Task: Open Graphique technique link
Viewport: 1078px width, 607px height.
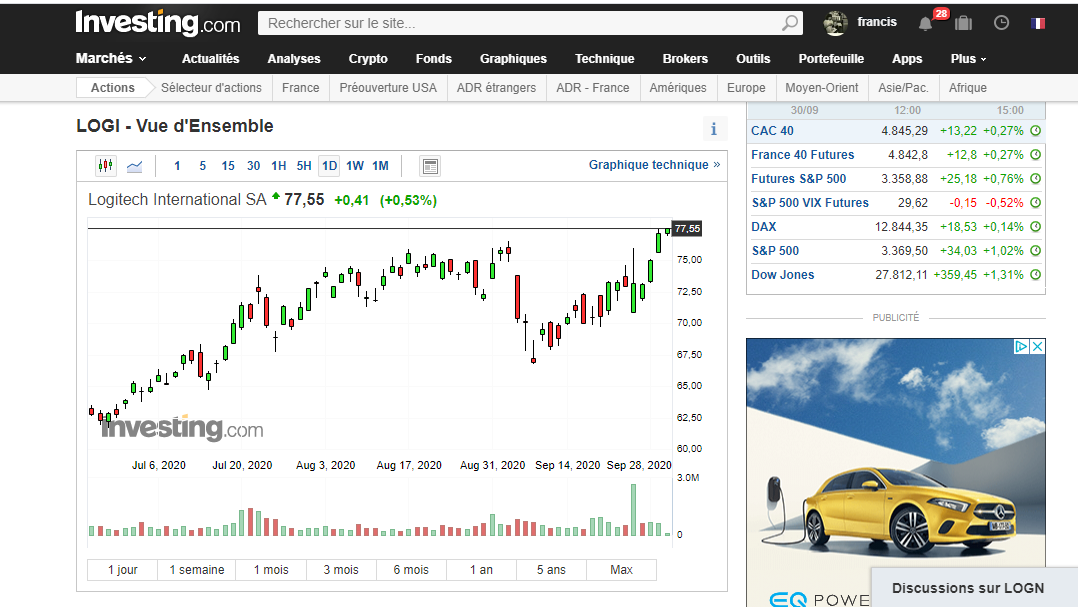Action: tap(654, 165)
